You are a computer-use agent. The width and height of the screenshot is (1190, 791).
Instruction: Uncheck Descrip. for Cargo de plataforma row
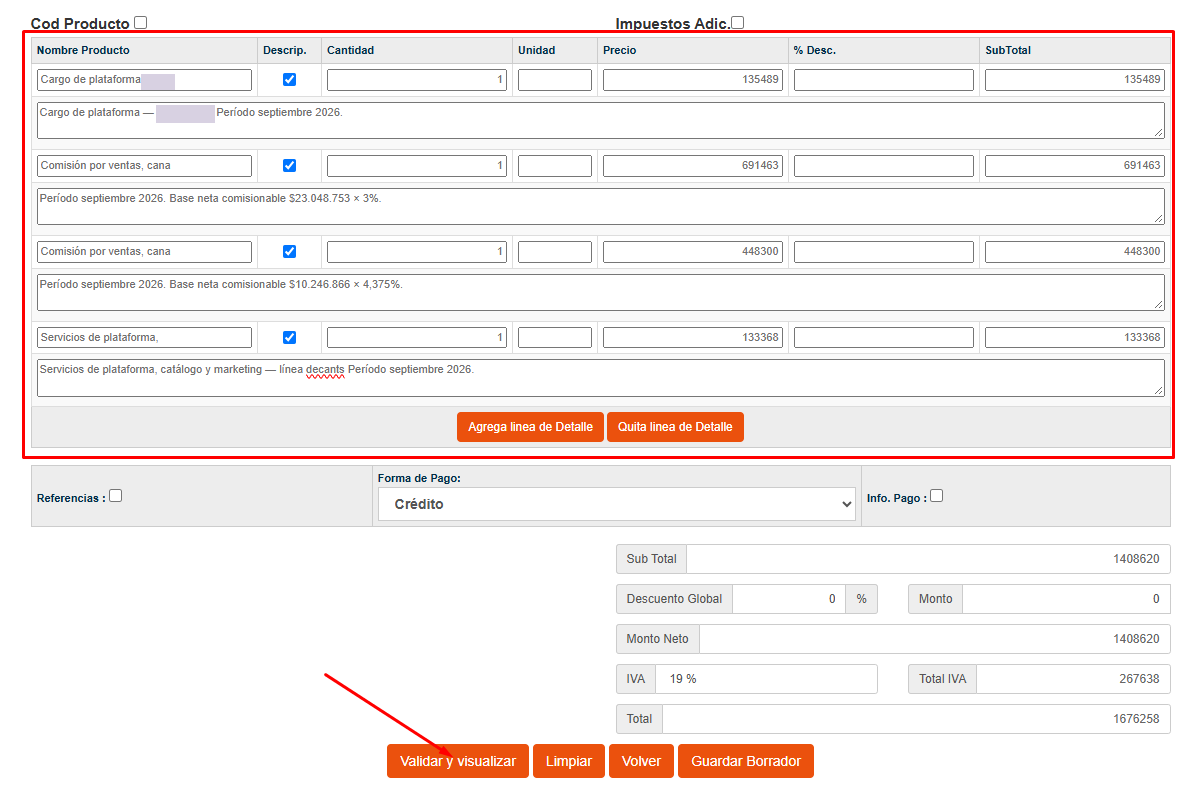click(x=289, y=80)
